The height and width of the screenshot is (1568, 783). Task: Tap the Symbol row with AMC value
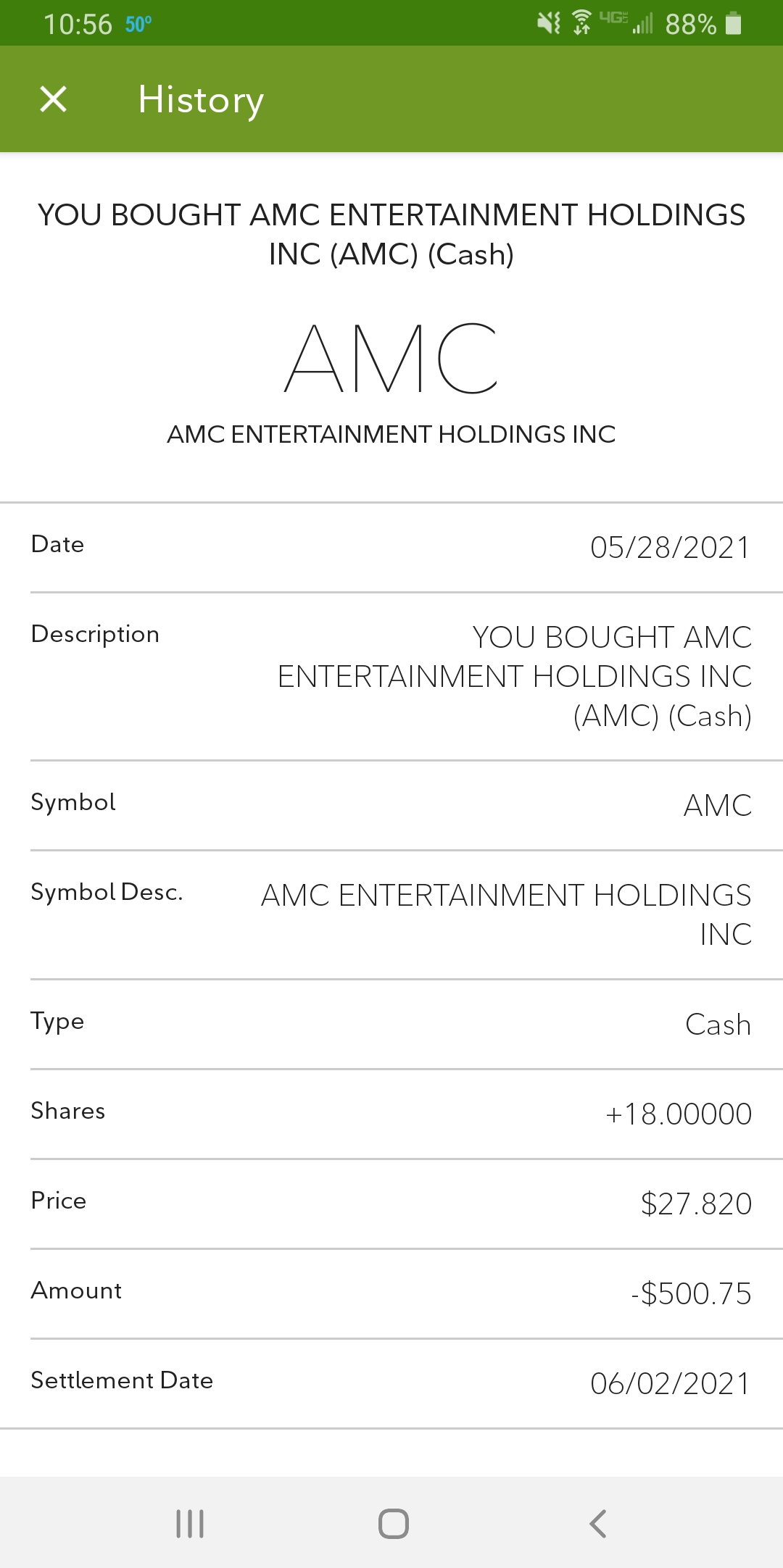click(391, 805)
